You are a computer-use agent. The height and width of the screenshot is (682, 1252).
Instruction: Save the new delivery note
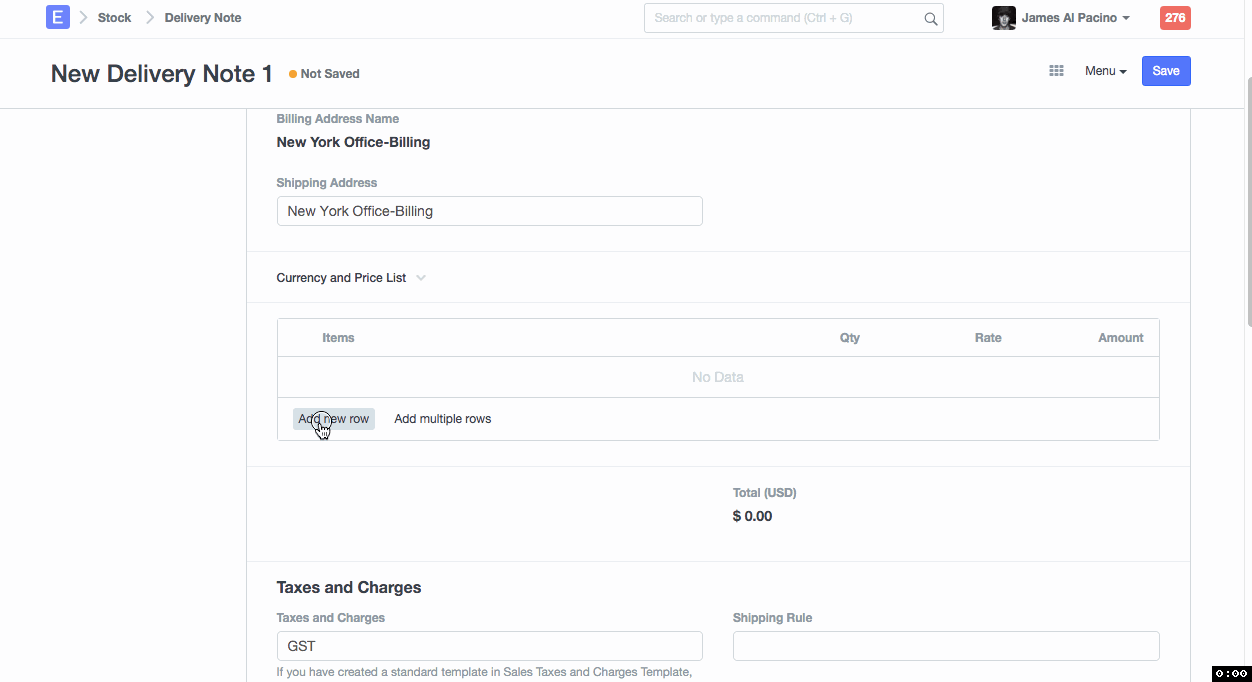click(1166, 71)
